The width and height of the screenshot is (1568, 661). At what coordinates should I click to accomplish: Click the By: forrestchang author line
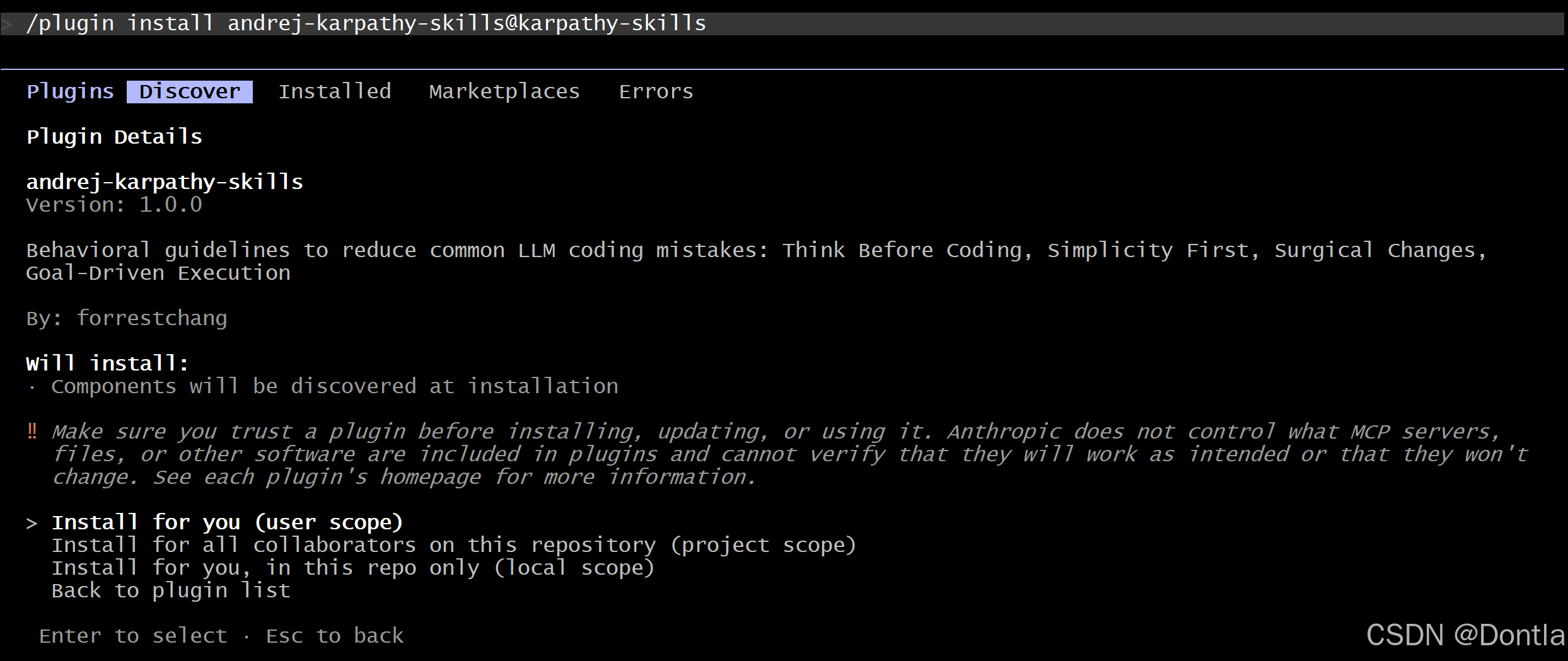(127, 318)
